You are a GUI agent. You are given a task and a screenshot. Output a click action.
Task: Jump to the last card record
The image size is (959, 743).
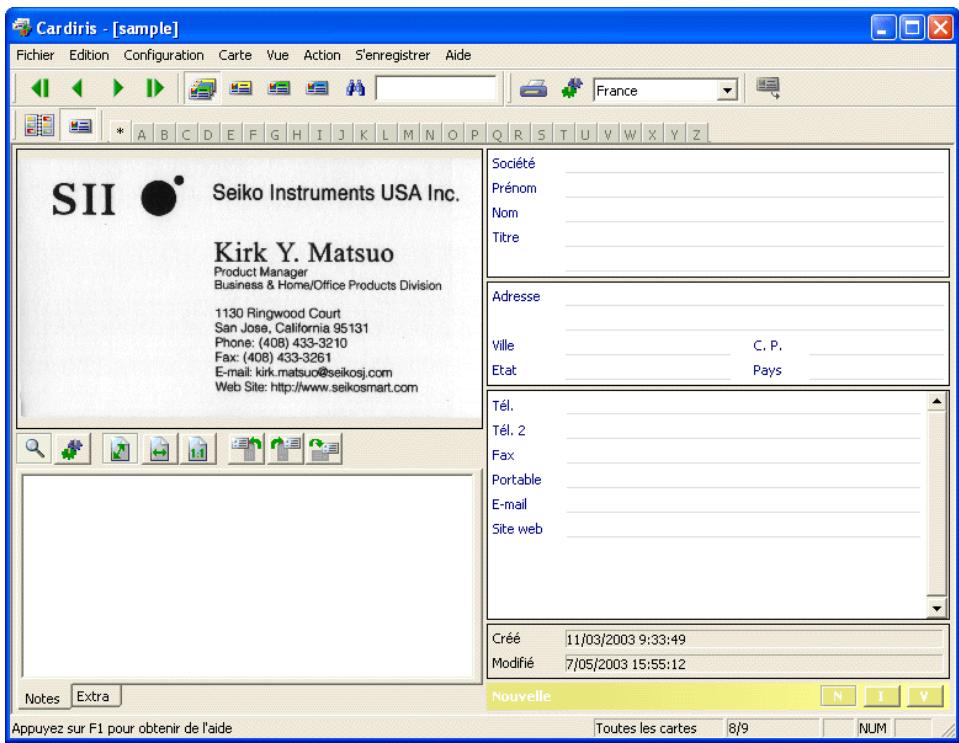pyautogui.click(x=155, y=89)
